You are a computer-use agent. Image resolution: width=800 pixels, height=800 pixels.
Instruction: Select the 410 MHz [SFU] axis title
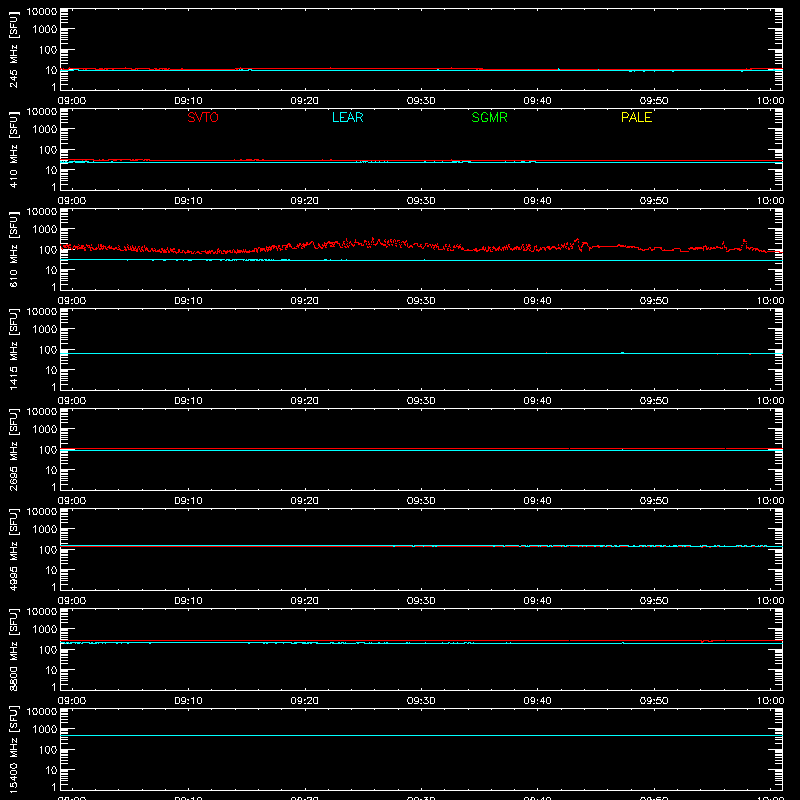click(13, 149)
